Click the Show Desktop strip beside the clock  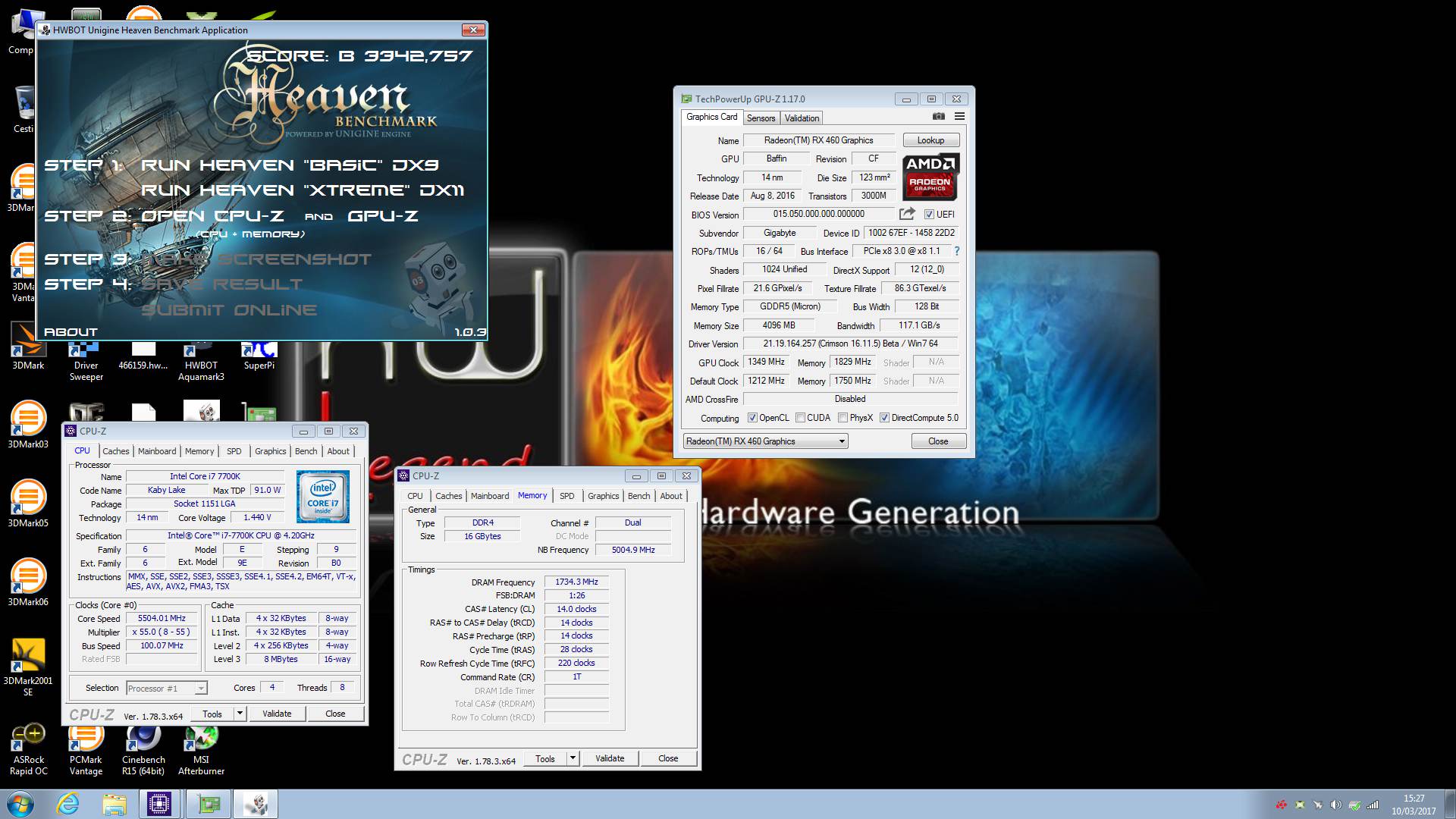[1449, 805]
